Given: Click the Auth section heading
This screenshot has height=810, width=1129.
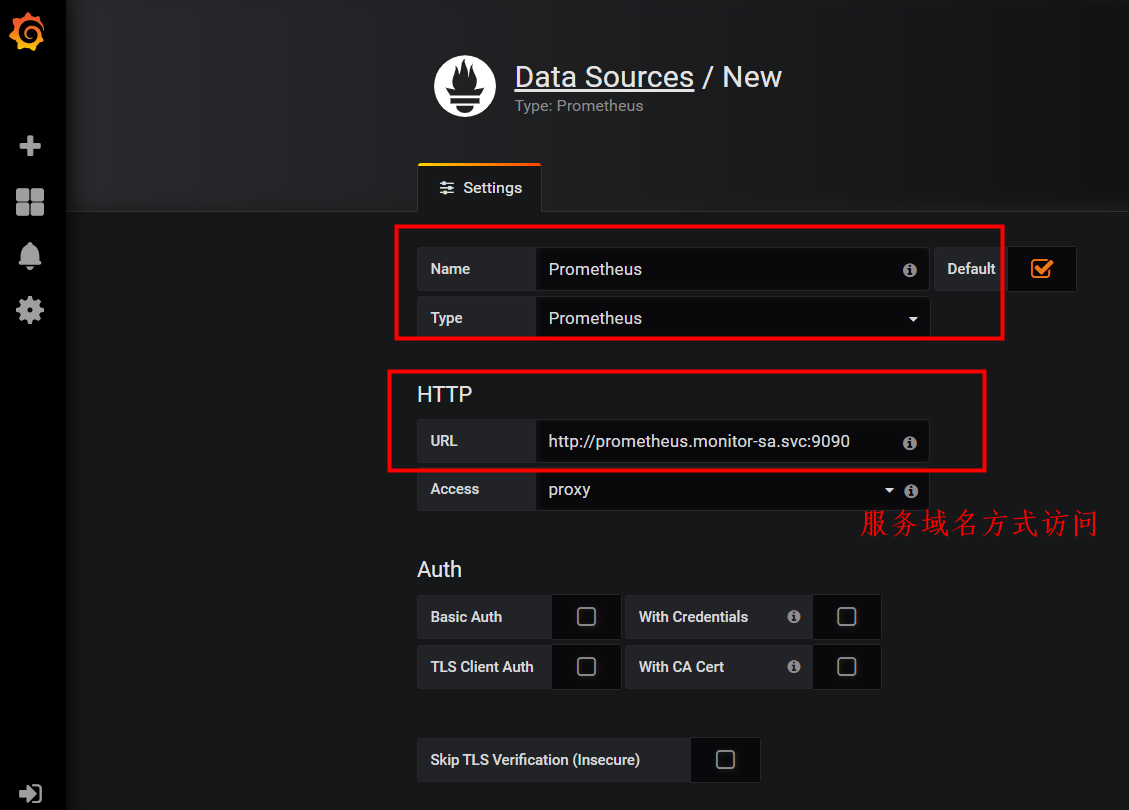Looking at the screenshot, I should click(x=439, y=570).
